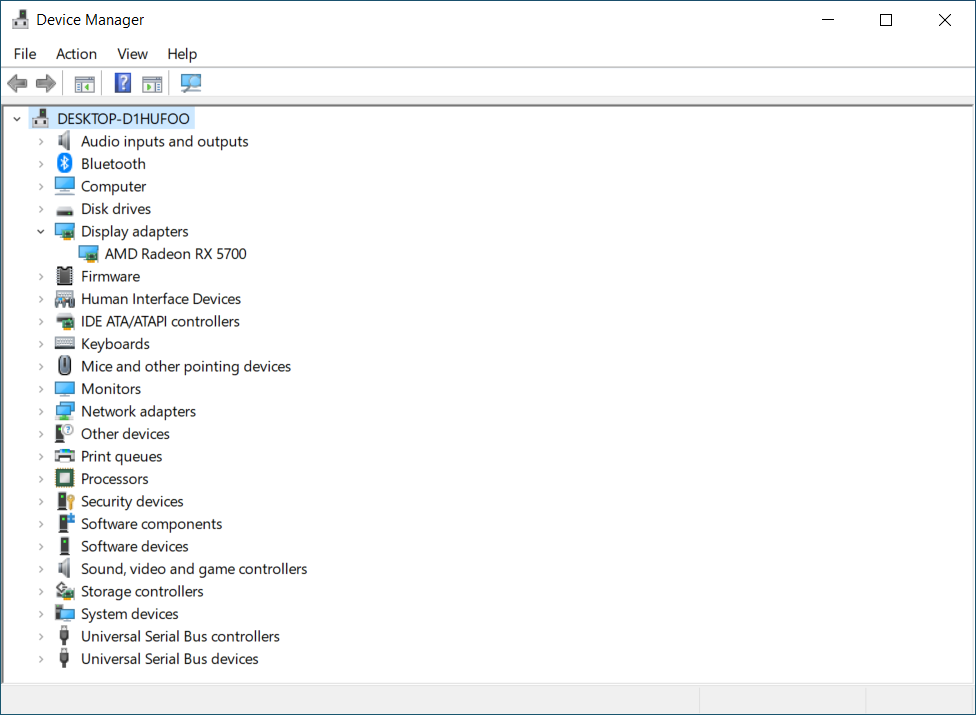Select the AMD Radeon RX 5700 display adapter icon

pyautogui.click(x=88, y=253)
